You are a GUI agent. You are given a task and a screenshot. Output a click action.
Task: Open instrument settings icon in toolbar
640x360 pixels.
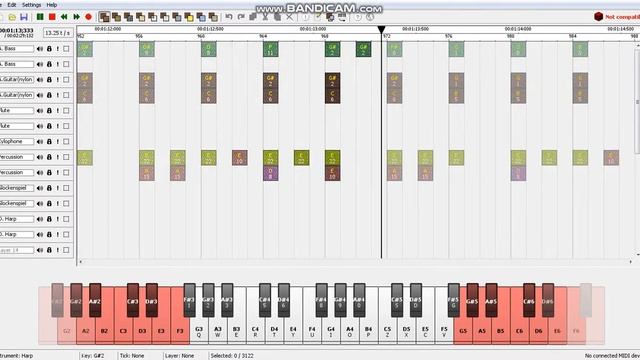click(x=330, y=17)
